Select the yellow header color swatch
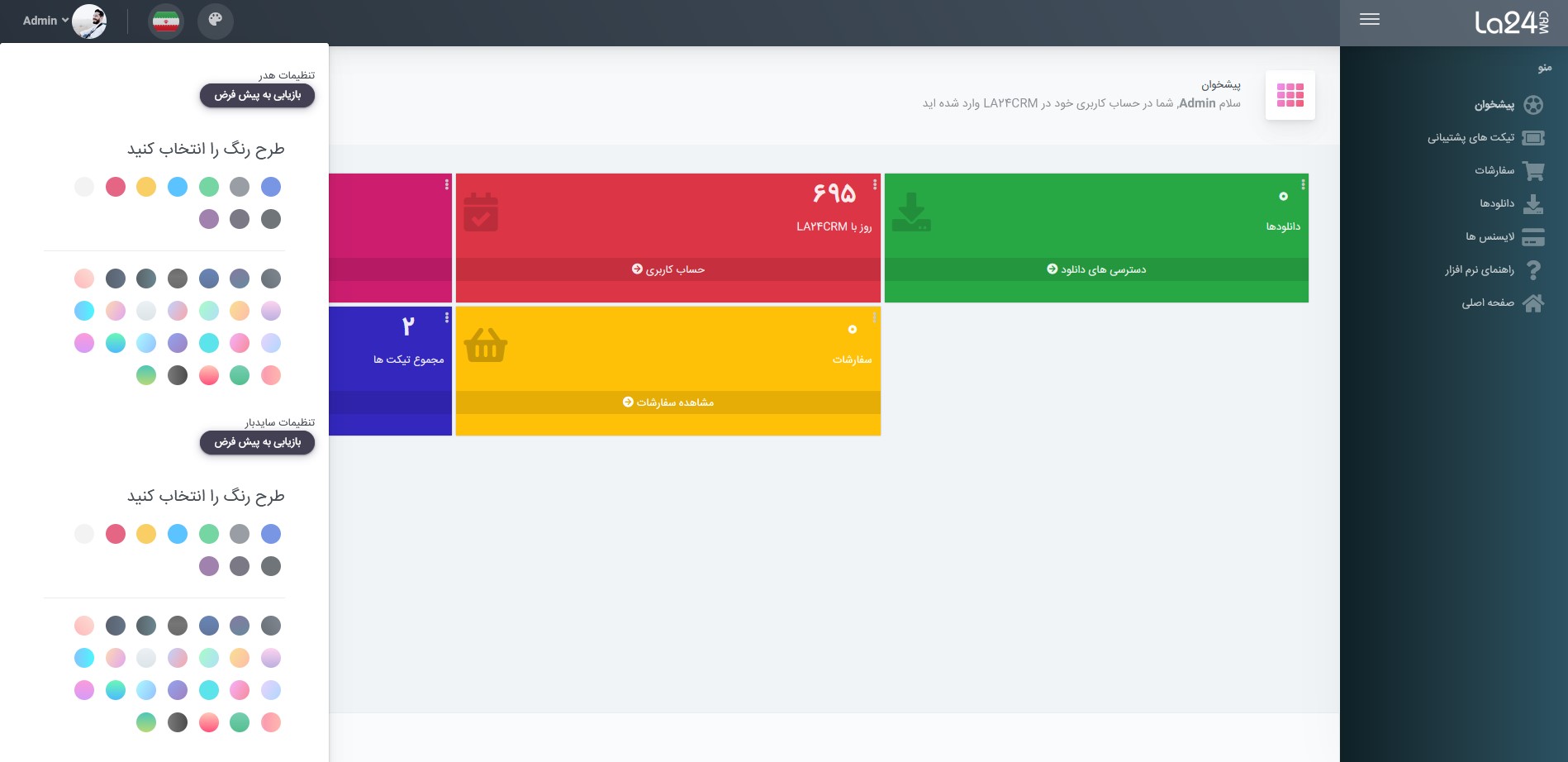This screenshot has width=1568, height=762. 146,187
